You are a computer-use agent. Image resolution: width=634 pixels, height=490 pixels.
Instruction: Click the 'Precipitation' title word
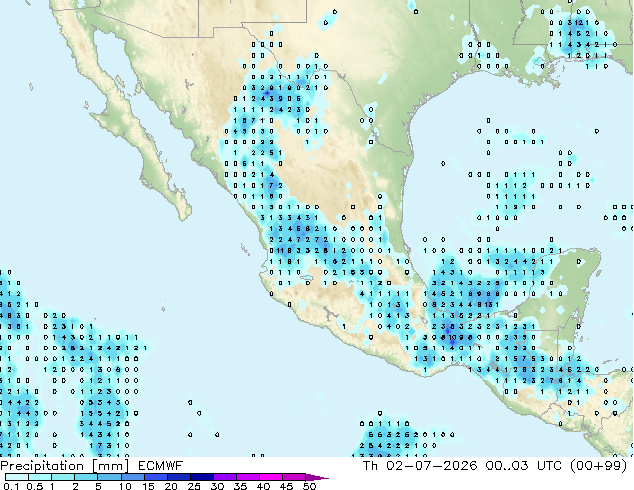(42, 466)
